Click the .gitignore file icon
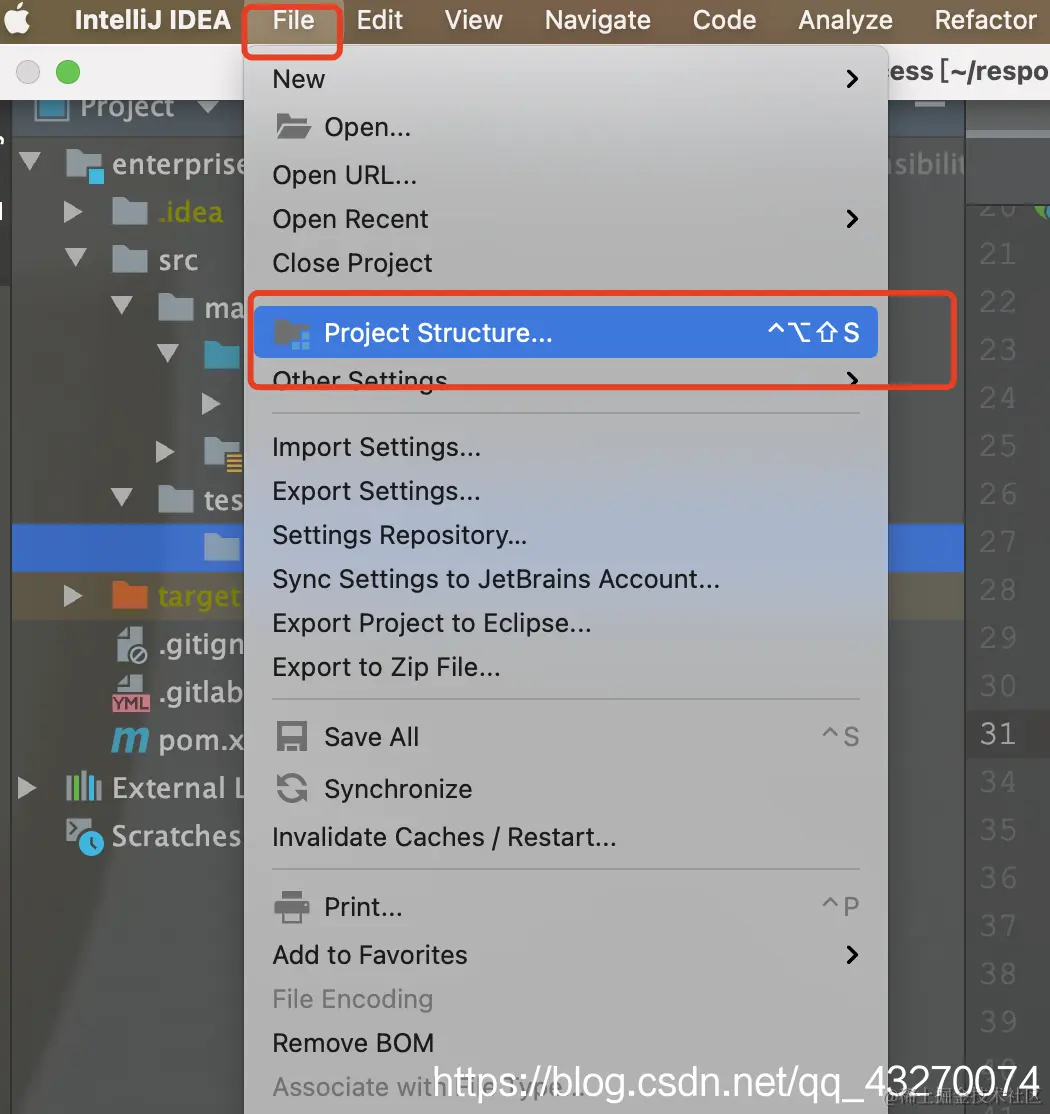 point(131,644)
